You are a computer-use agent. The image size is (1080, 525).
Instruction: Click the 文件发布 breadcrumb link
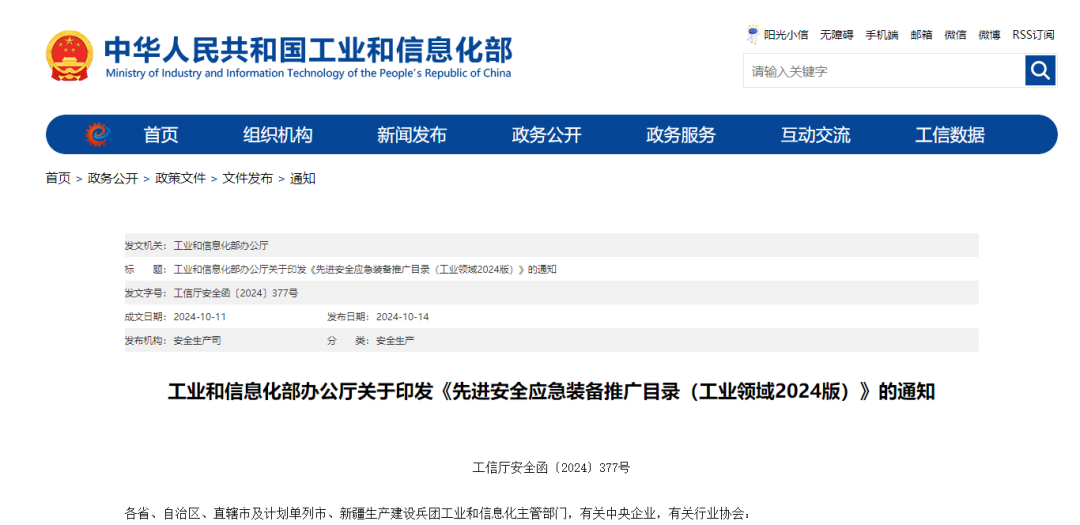click(247, 178)
